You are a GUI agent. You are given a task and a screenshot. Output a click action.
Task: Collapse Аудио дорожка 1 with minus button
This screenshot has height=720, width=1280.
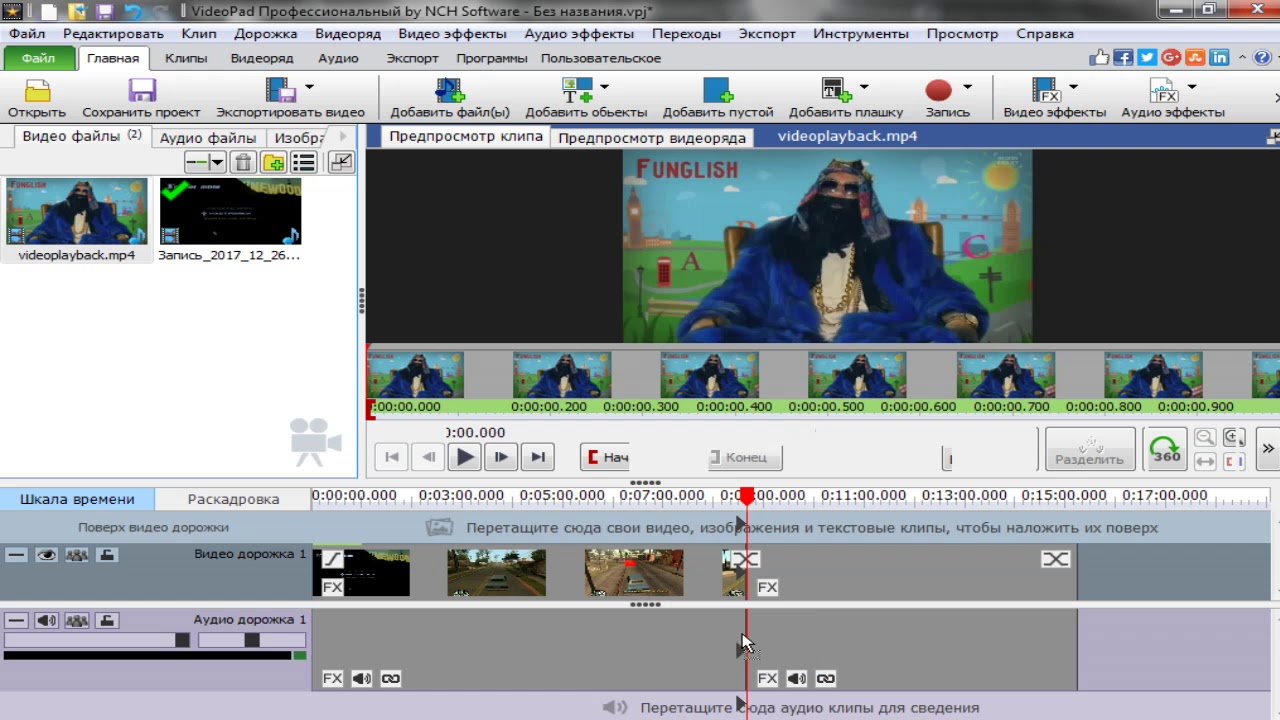click(16, 621)
